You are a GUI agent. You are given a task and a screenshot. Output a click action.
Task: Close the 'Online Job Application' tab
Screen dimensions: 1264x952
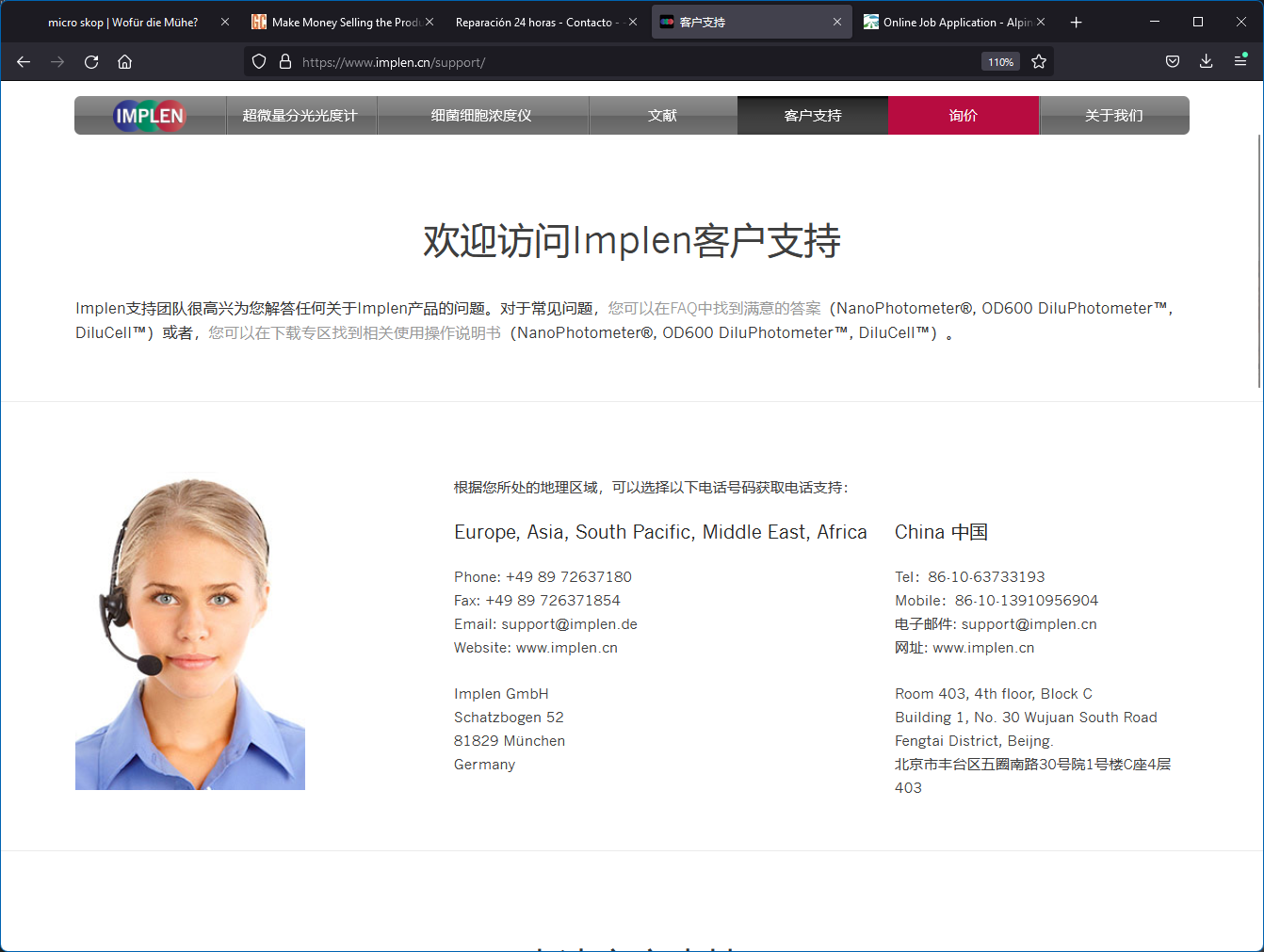[1041, 23]
